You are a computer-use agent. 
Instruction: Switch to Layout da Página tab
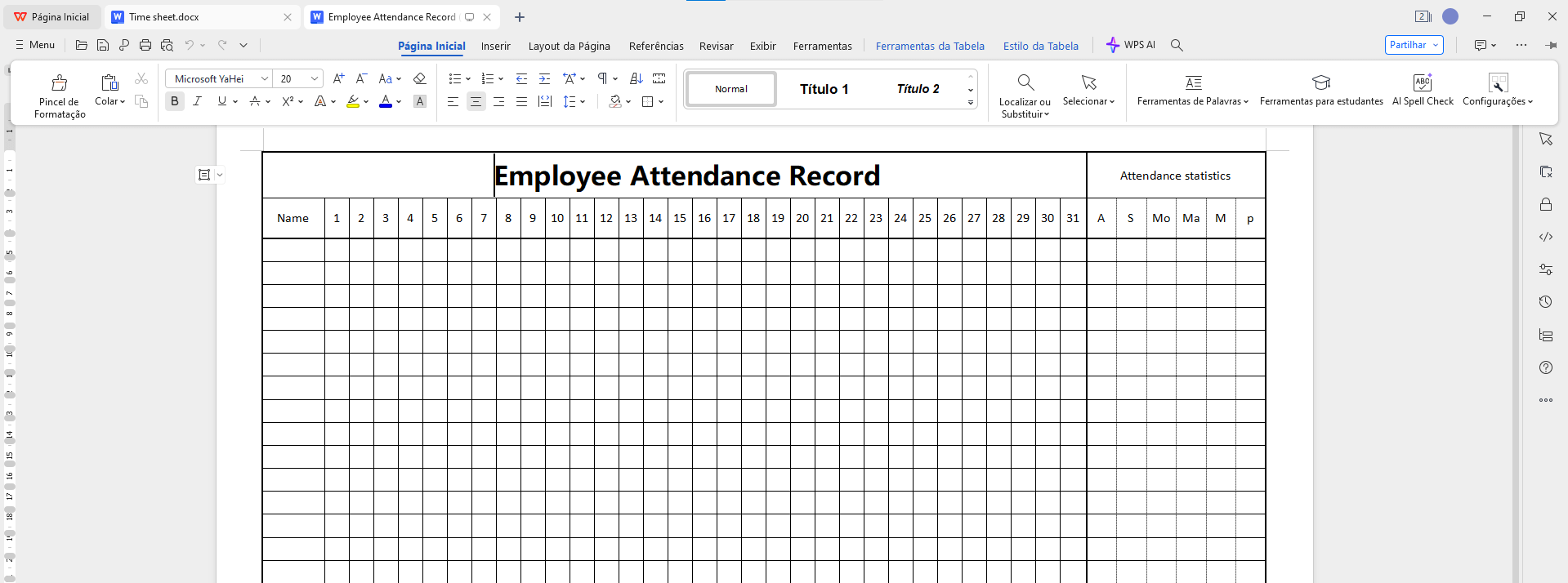[x=569, y=46]
